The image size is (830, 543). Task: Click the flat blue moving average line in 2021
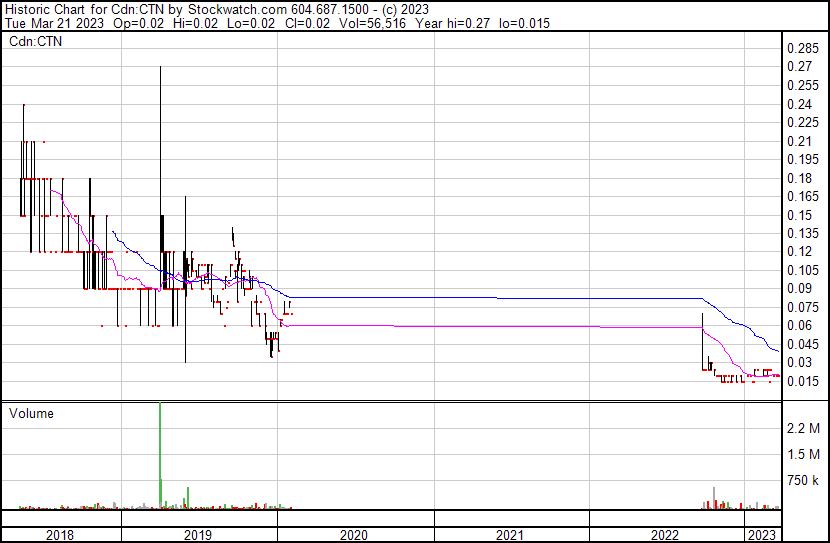click(x=510, y=298)
